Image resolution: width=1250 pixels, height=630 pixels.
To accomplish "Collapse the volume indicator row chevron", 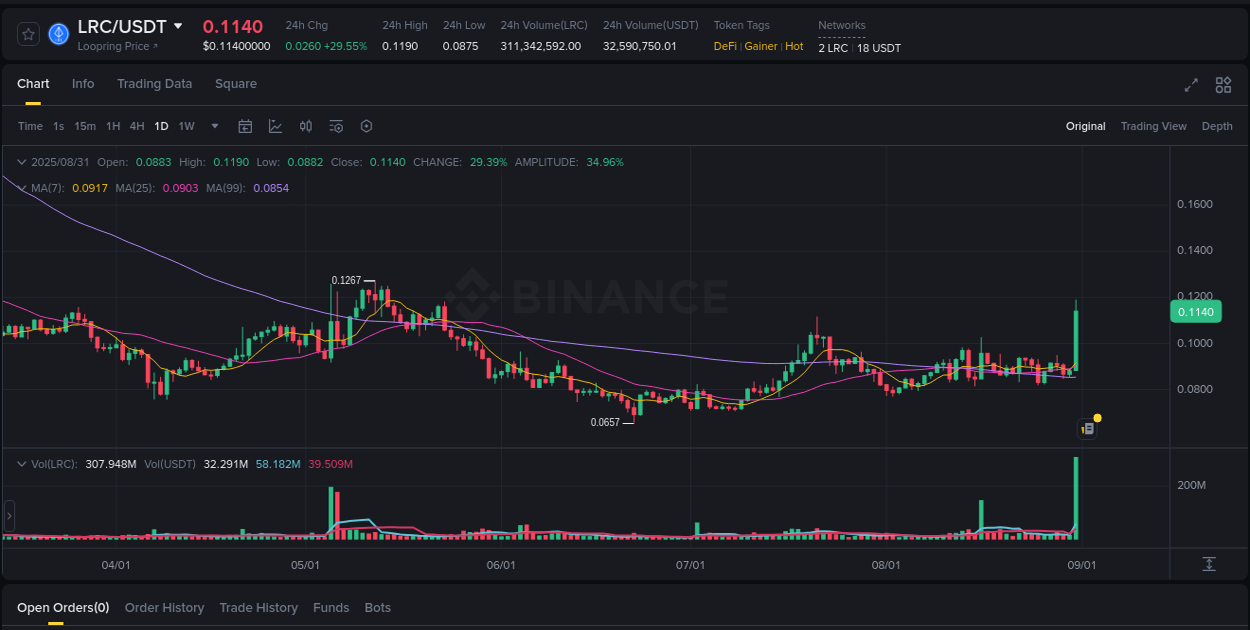I will pyautogui.click(x=21, y=463).
